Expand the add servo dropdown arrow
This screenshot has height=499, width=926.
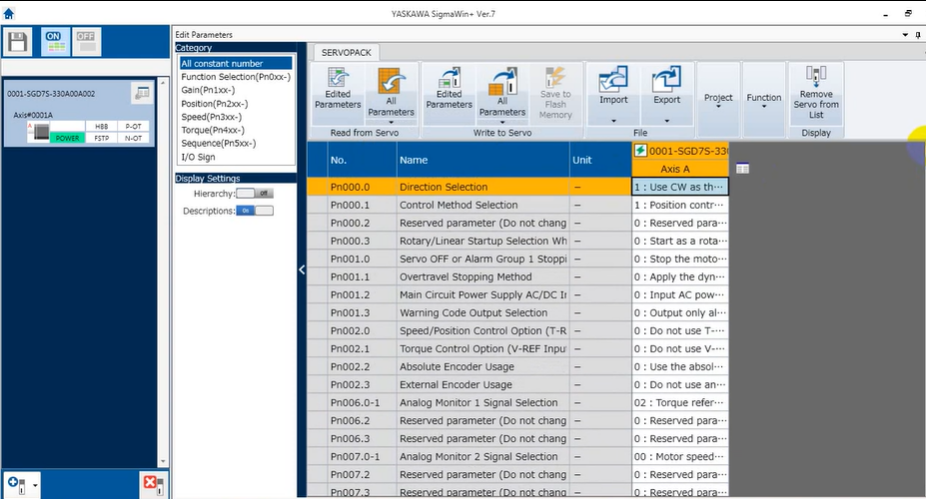click(36, 486)
